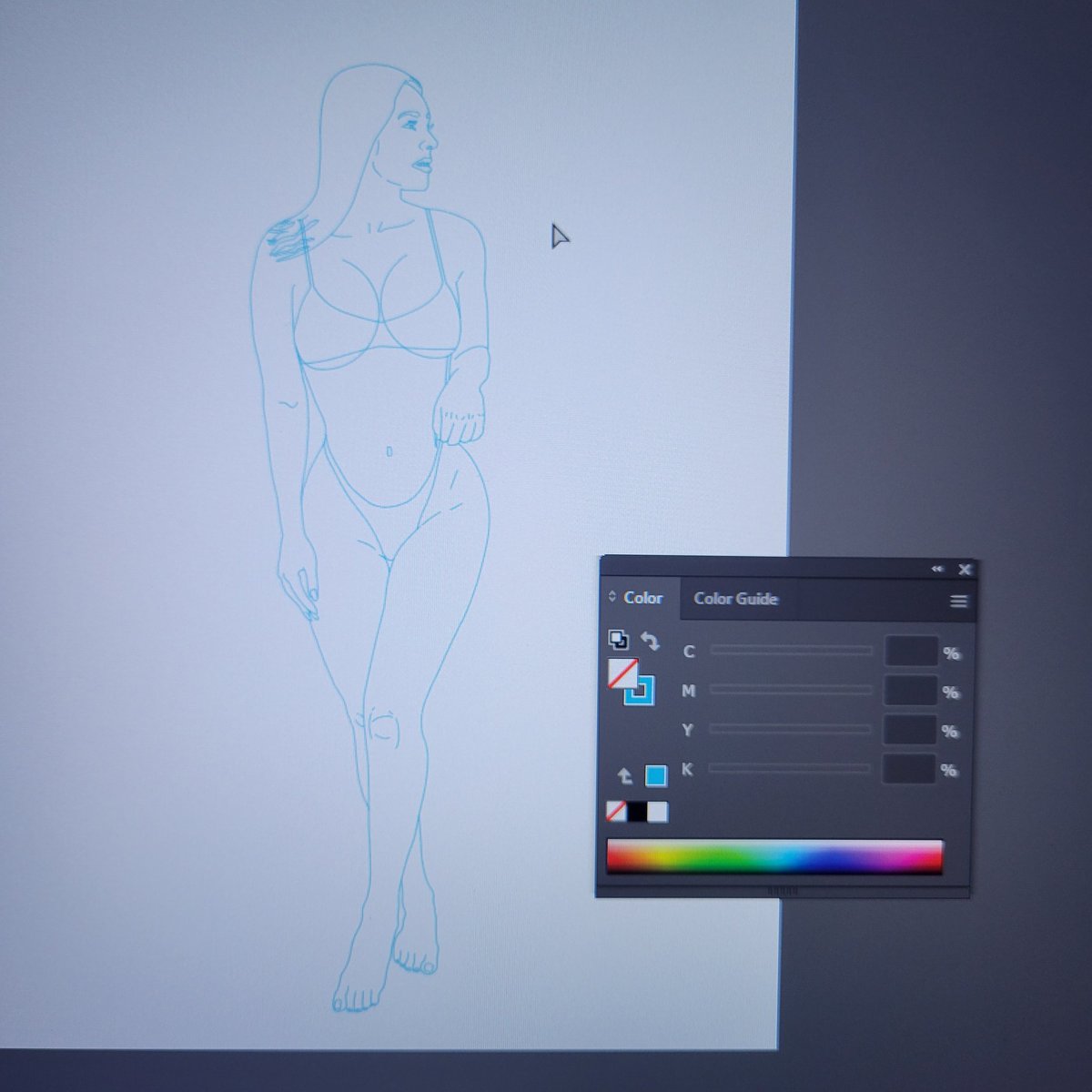Viewport: 1092px width, 1092px height.
Task: Click the last color arrow icon
Action: pyautogui.click(x=625, y=776)
